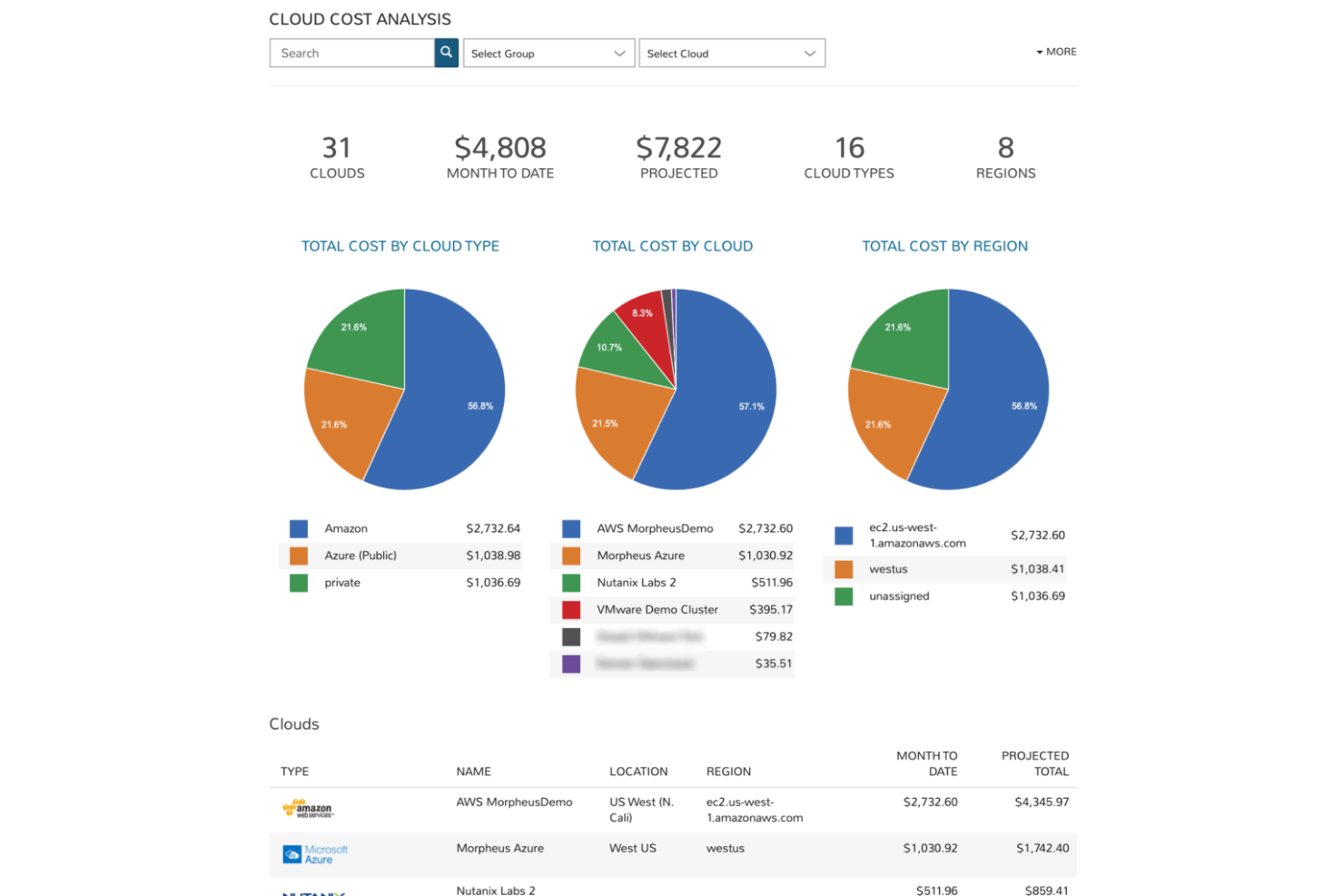Toggle the Nutanix Labs 2 legend entry
The image size is (1344, 896).
[637, 582]
